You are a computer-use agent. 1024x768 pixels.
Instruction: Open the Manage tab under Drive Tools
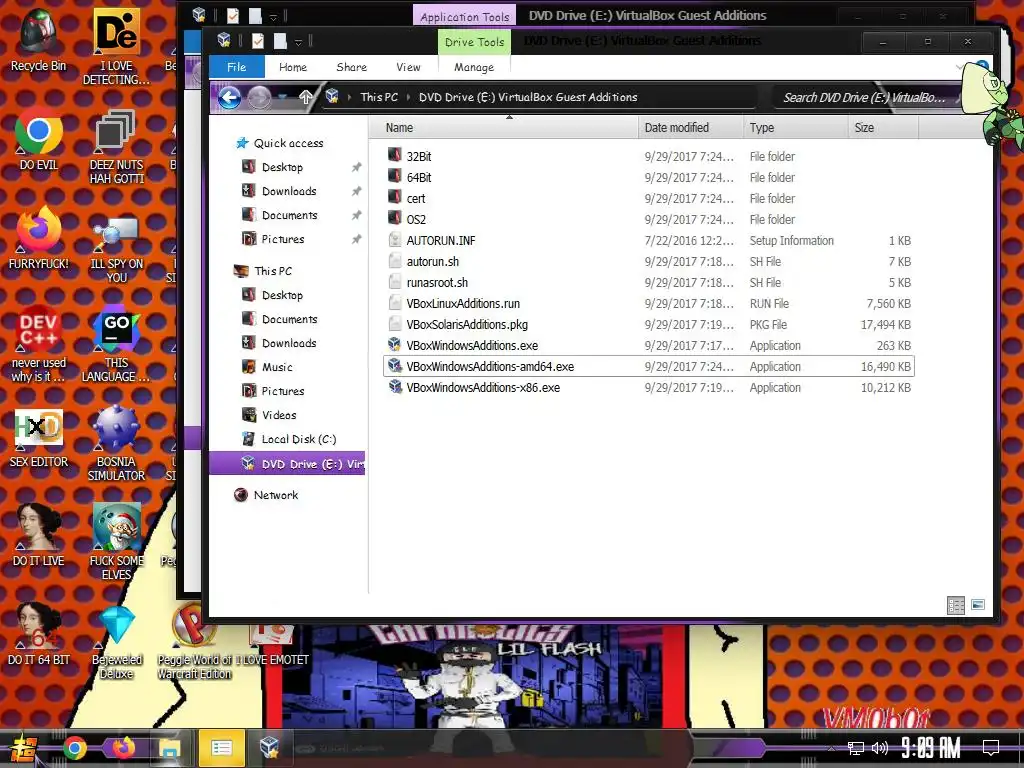coord(473,67)
